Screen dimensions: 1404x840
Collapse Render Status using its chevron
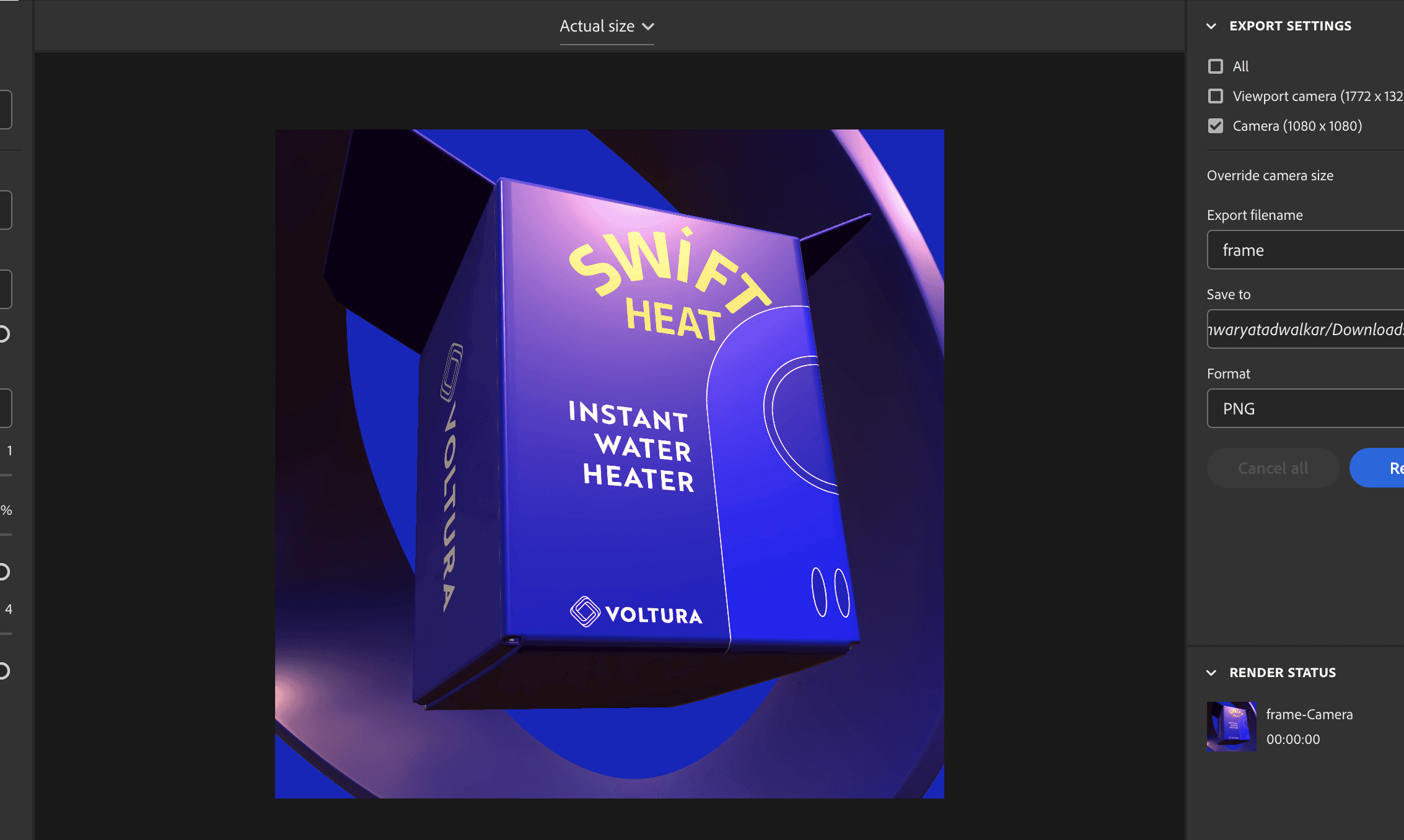1211,673
